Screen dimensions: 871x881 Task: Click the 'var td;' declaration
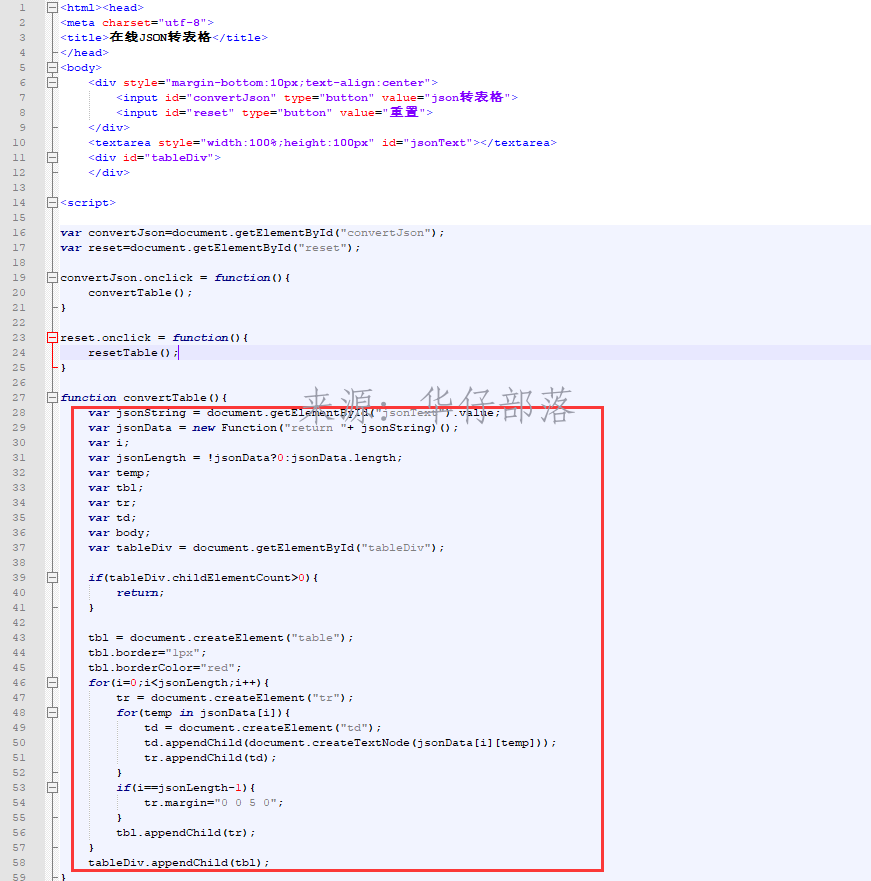pos(112,518)
